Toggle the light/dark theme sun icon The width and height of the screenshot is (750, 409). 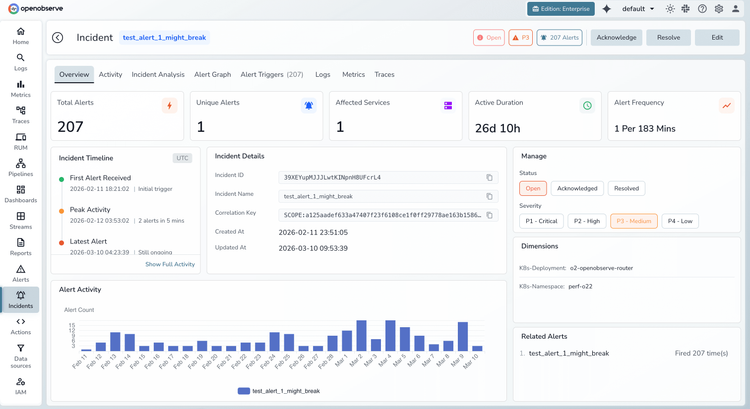pos(670,9)
